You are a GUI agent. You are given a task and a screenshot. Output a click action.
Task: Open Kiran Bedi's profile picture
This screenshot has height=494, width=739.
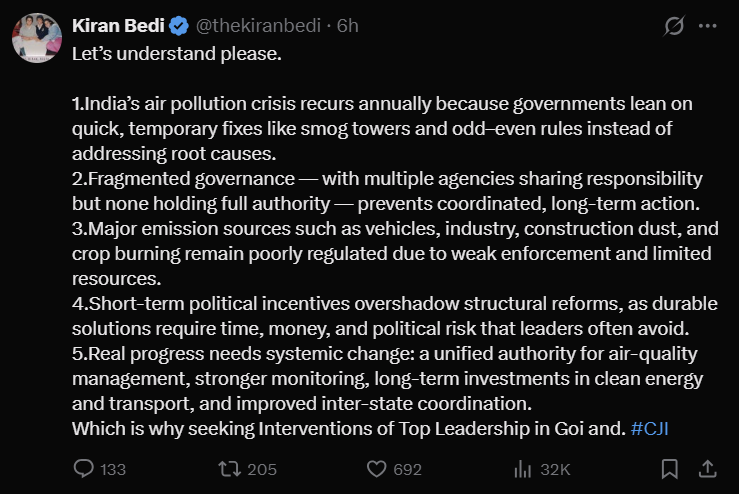(38, 38)
